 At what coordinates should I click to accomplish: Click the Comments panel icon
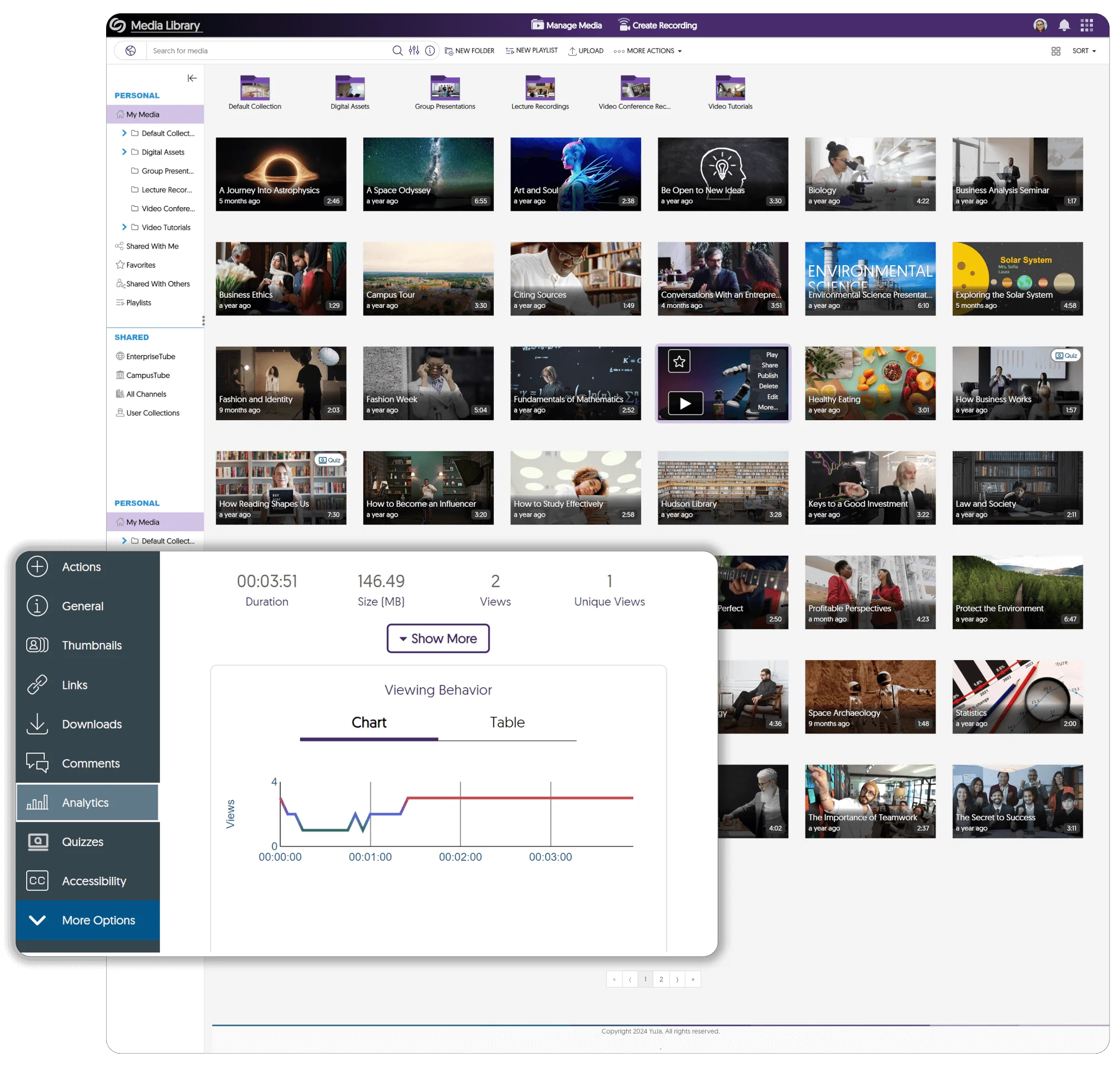[37, 762]
